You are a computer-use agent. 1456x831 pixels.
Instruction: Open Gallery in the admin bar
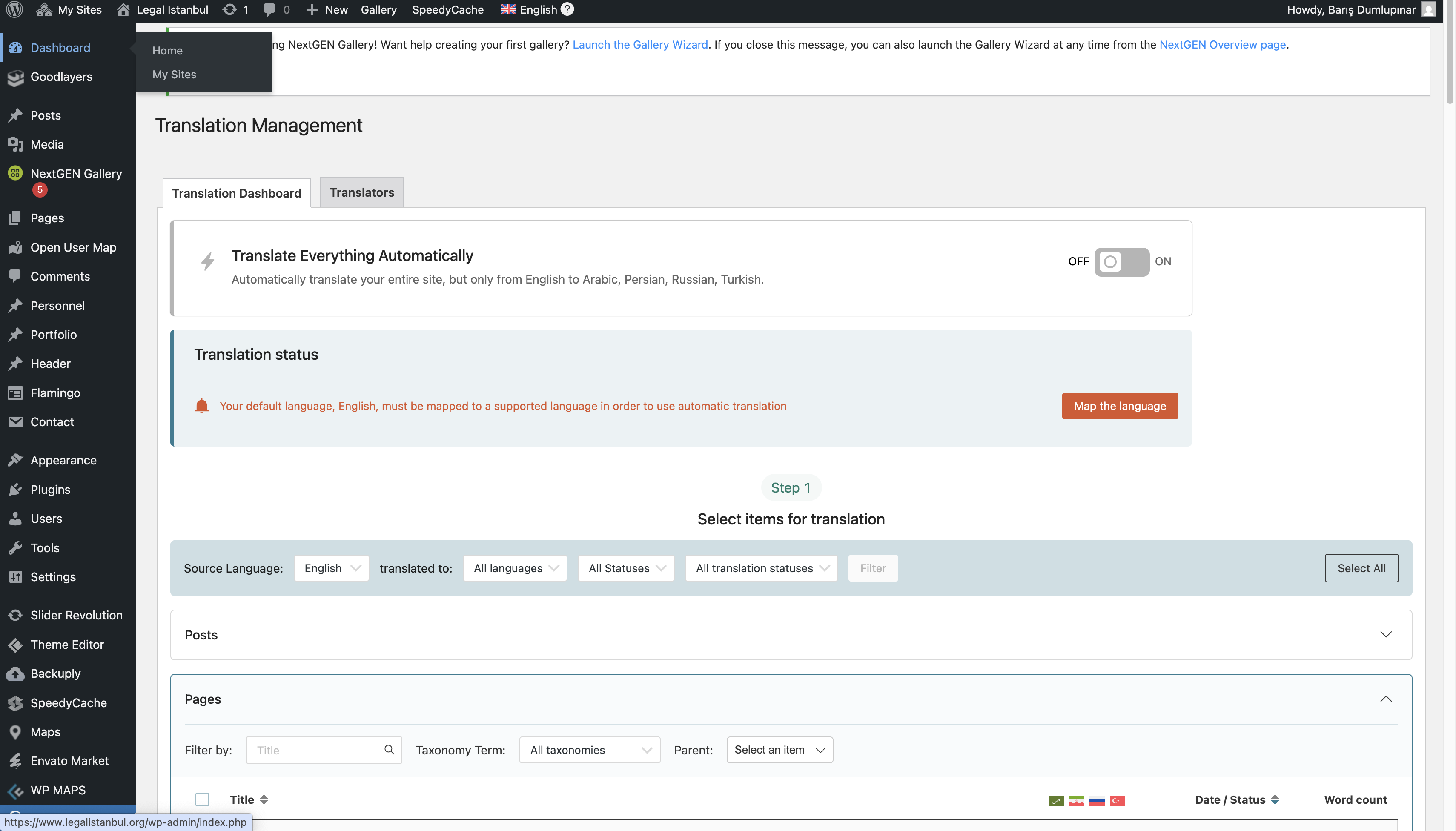tap(378, 10)
